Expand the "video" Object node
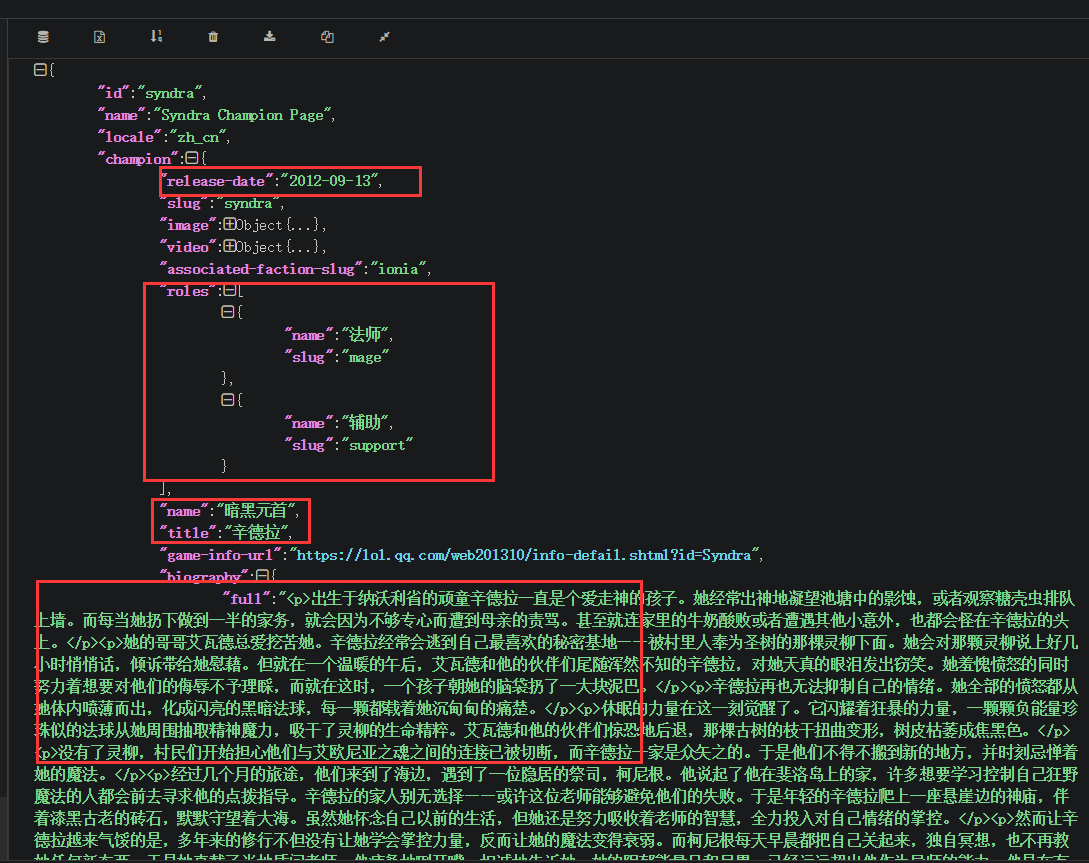 (230, 246)
